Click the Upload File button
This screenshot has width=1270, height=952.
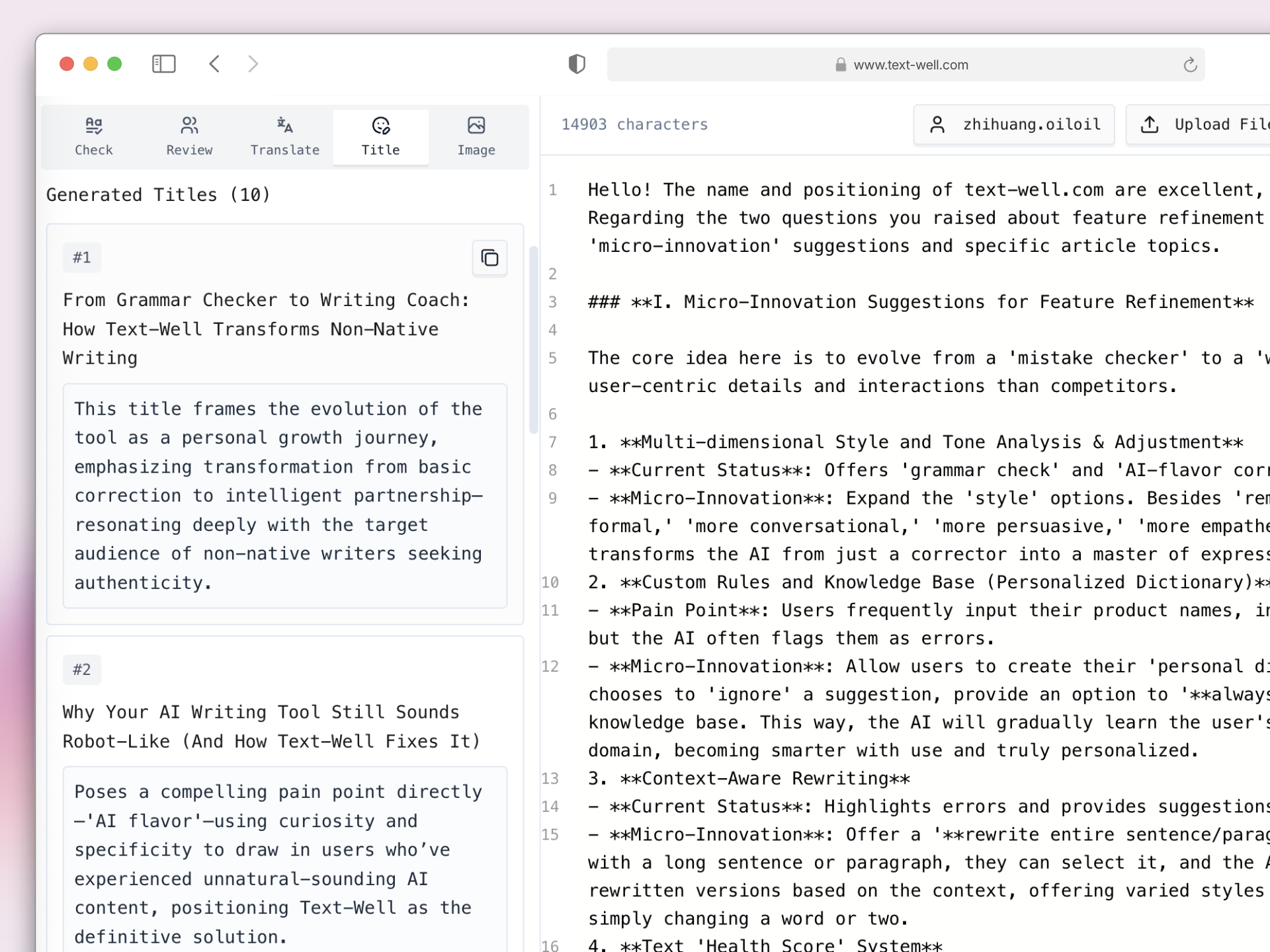[x=1198, y=124]
